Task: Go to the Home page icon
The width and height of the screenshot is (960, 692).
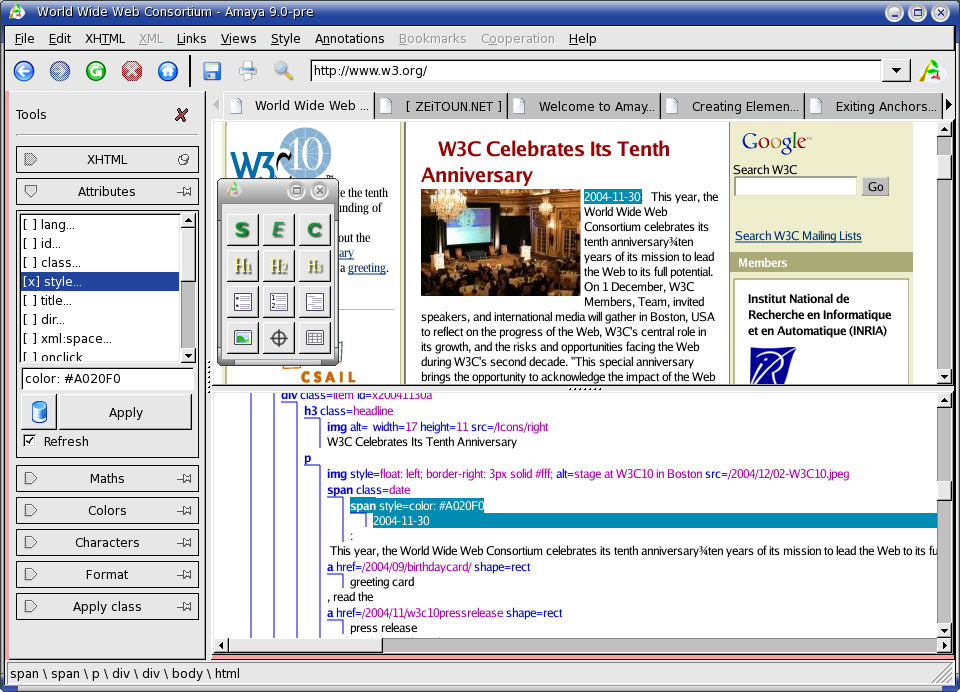Action: pos(168,71)
